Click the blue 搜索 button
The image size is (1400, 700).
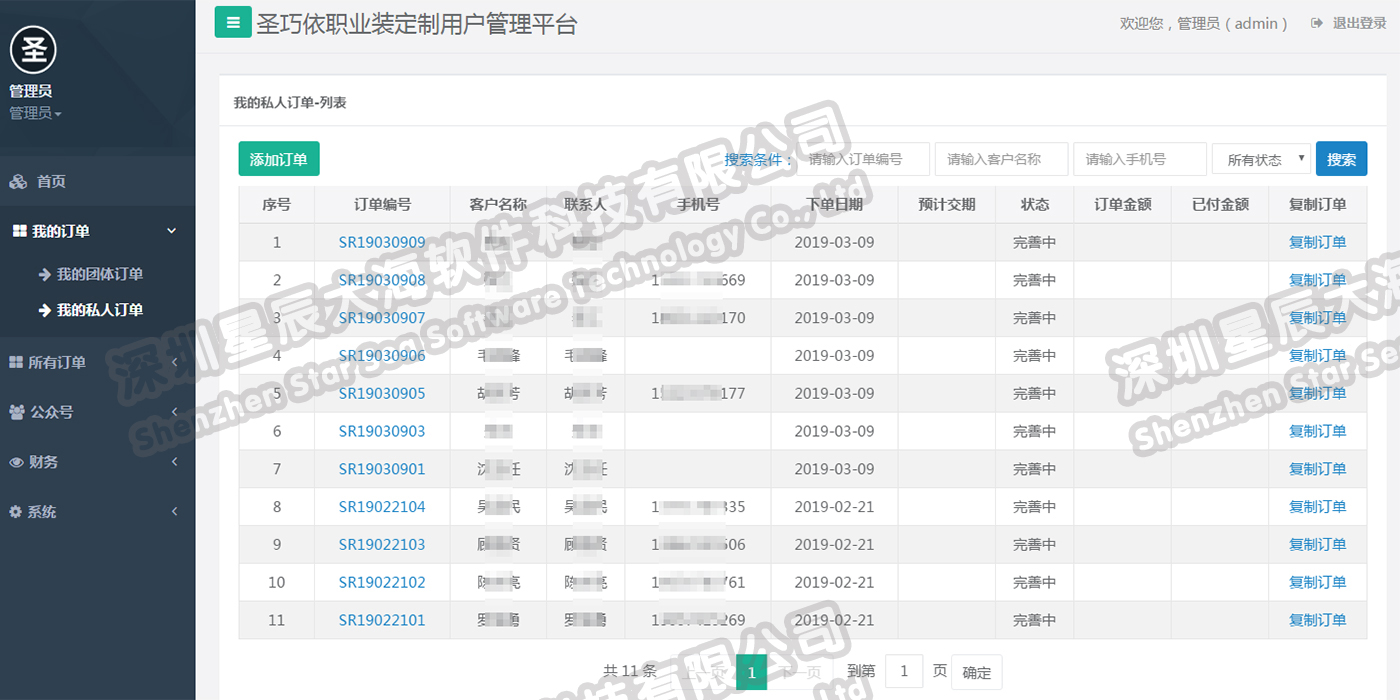click(1341, 159)
